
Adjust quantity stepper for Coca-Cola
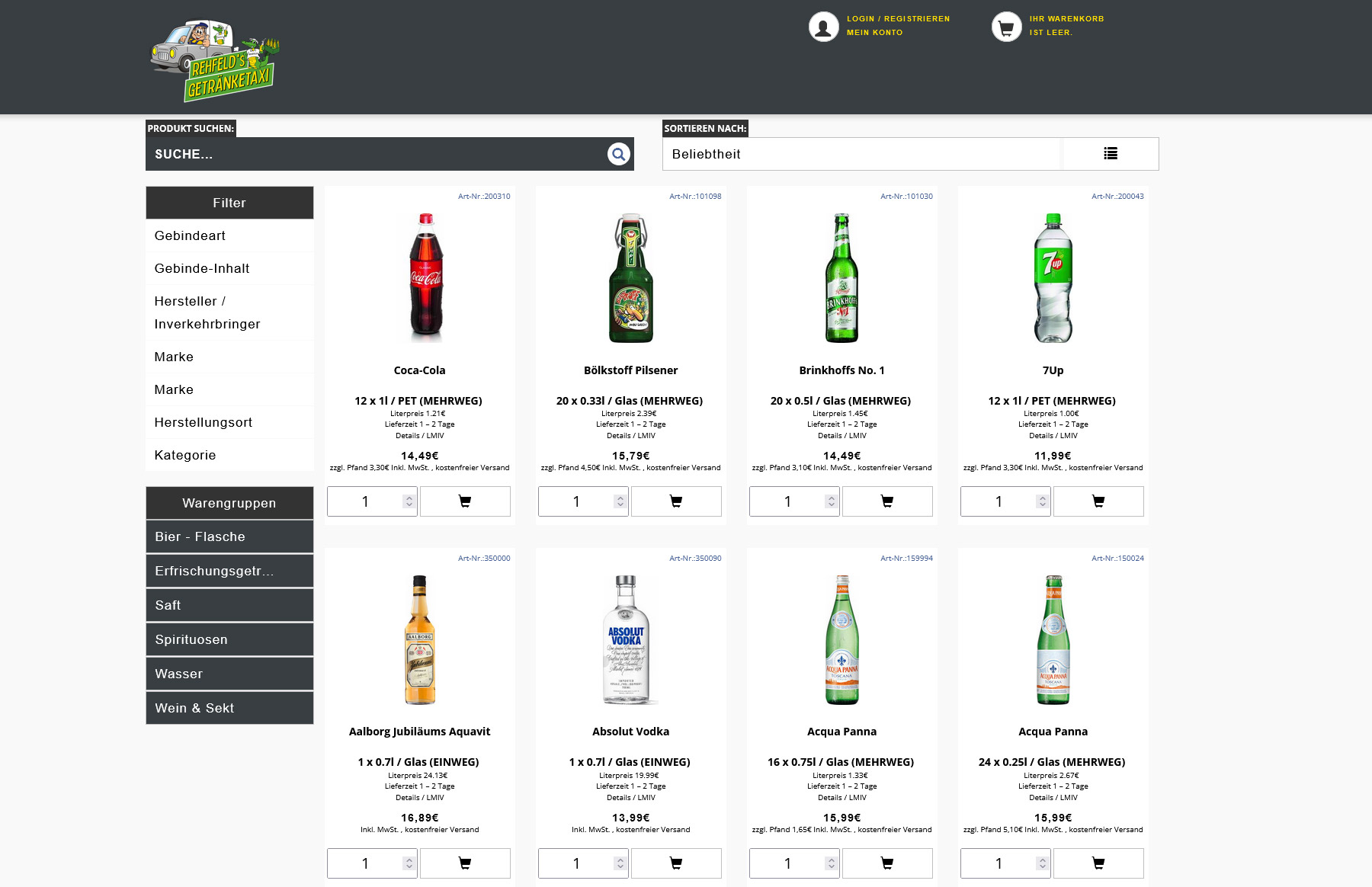409,501
